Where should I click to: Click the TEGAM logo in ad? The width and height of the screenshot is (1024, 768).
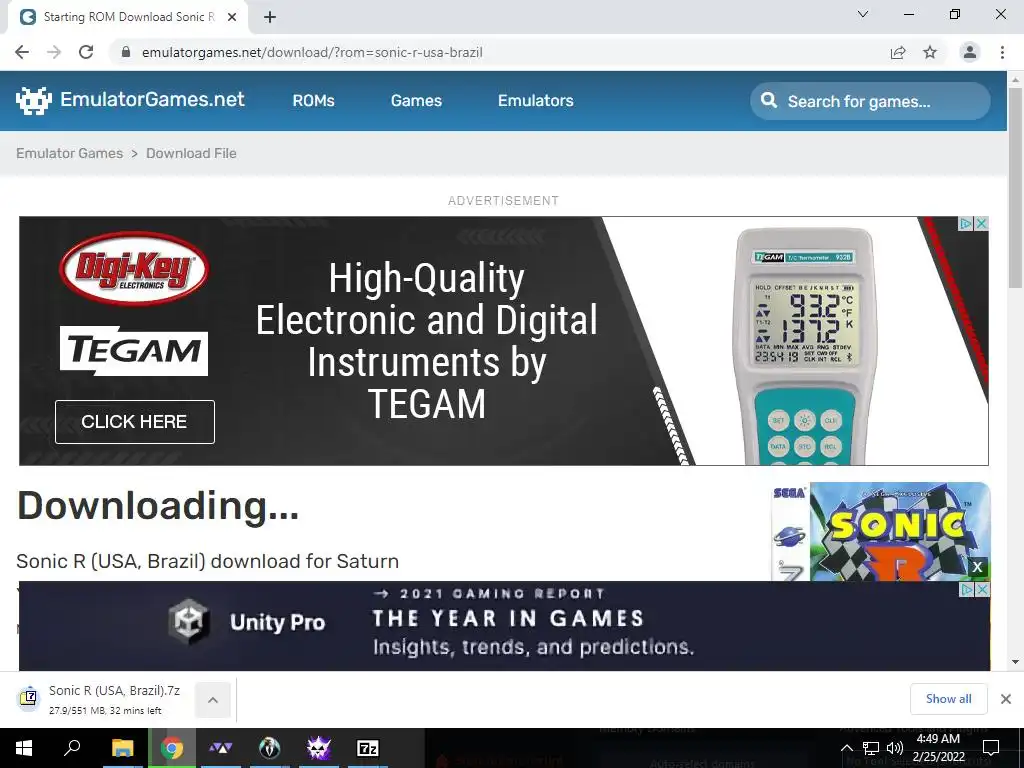[x=134, y=351]
